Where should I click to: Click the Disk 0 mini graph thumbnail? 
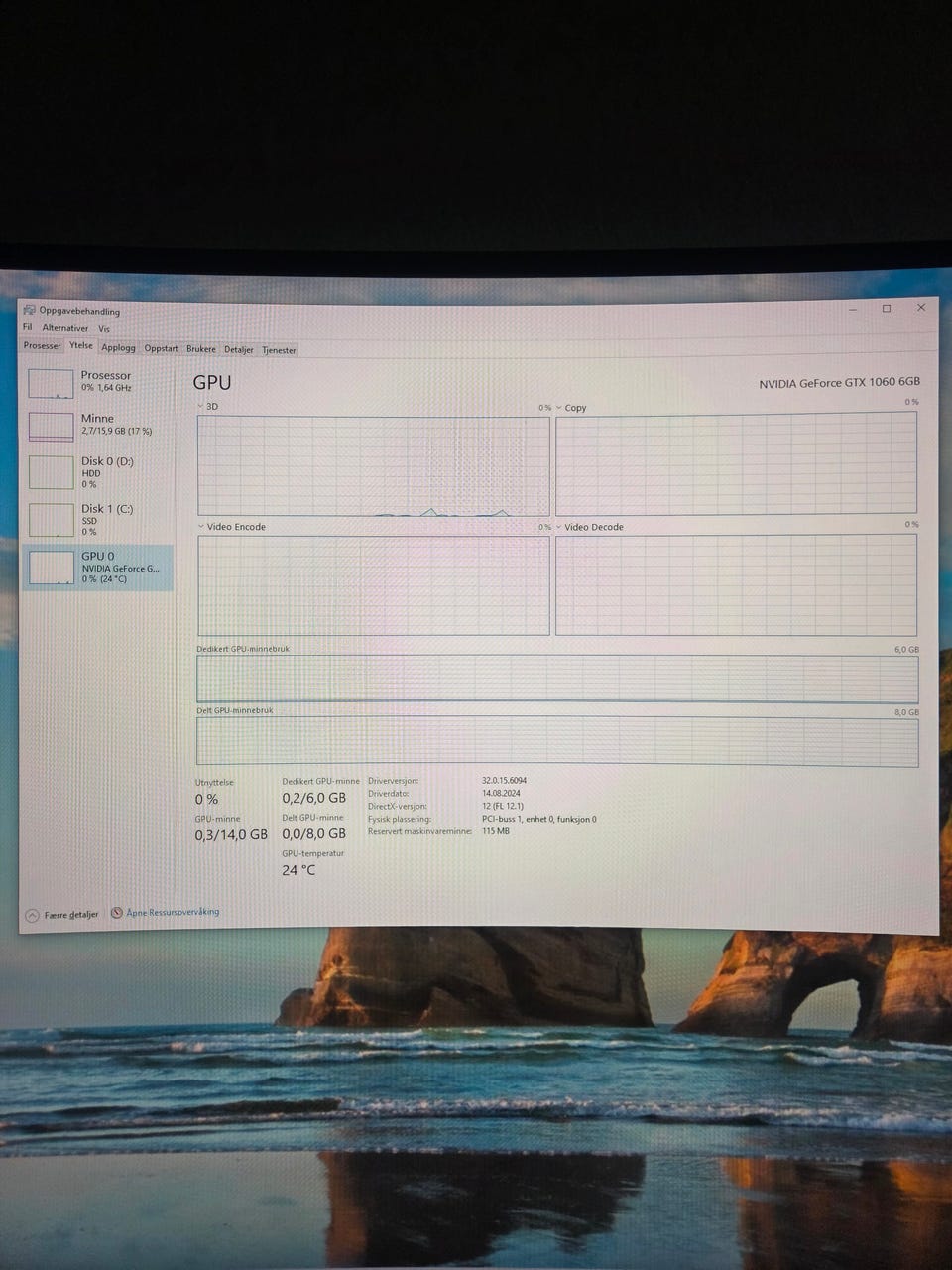click(51, 472)
